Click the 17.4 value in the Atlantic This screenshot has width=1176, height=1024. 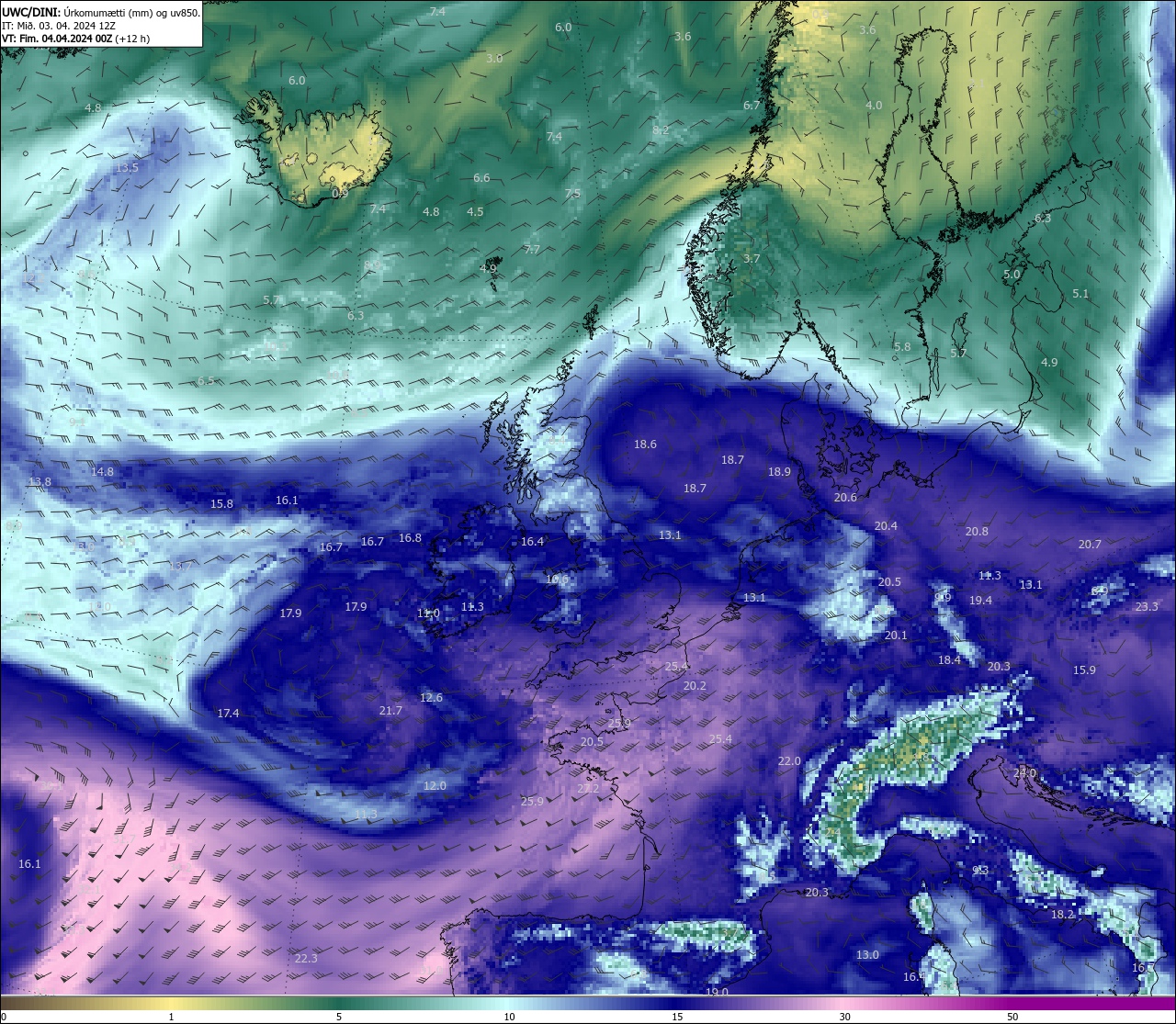228,713
